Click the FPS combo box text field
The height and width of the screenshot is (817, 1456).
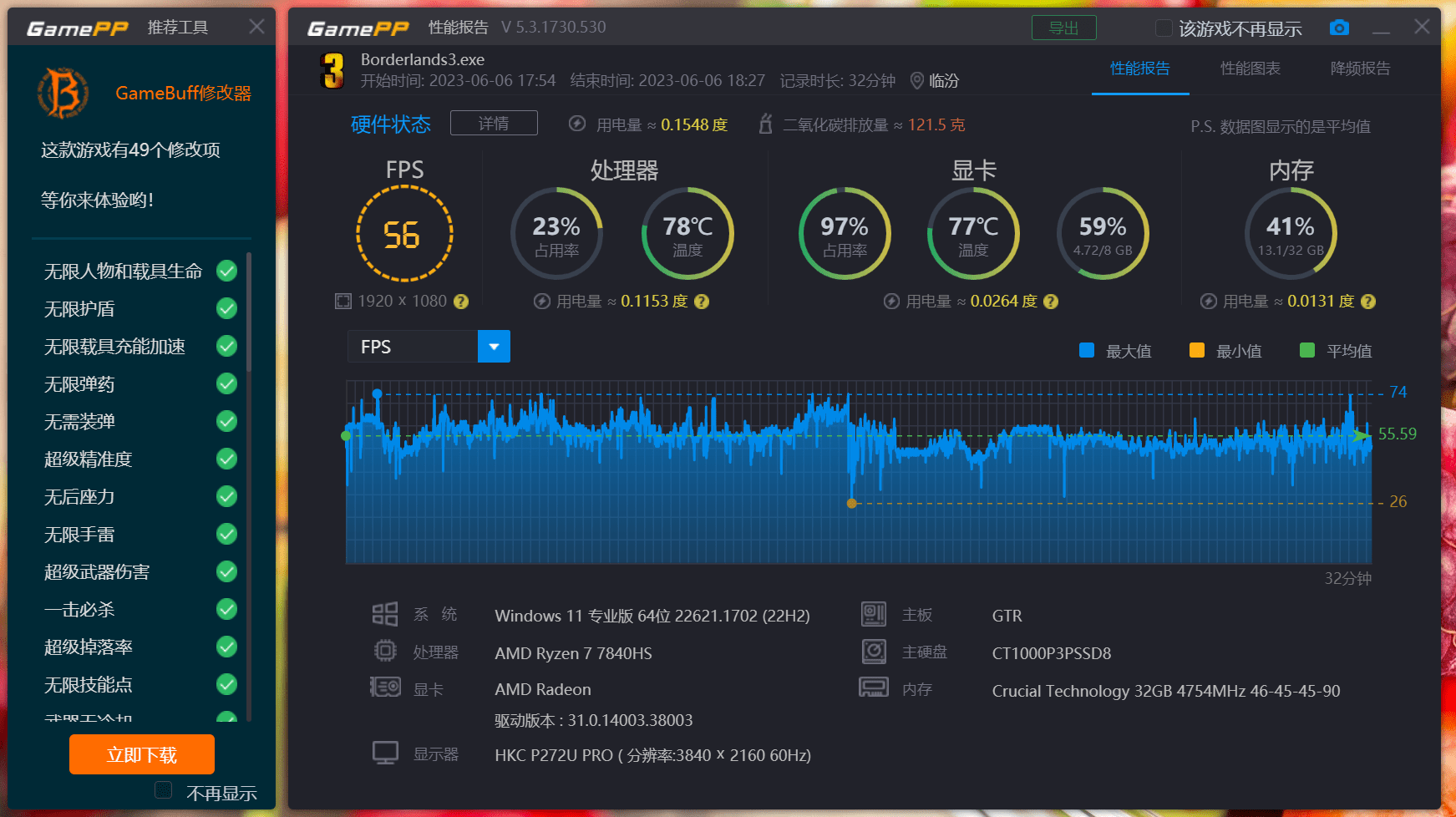(x=413, y=347)
